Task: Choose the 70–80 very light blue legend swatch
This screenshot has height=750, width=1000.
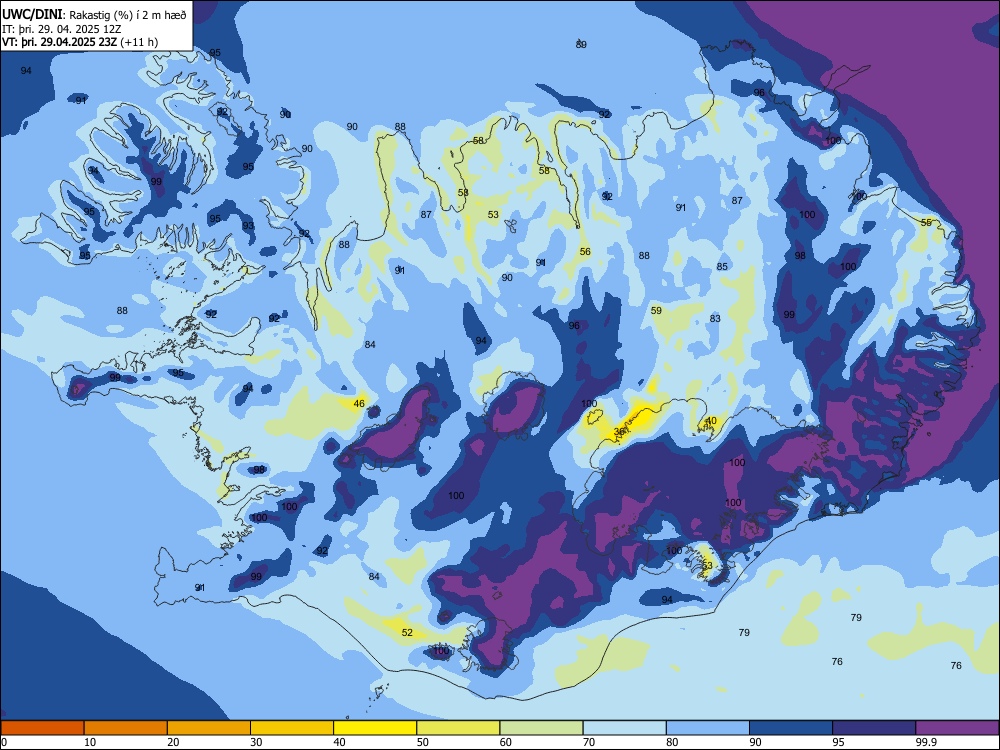Action: [x=625, y=728]
